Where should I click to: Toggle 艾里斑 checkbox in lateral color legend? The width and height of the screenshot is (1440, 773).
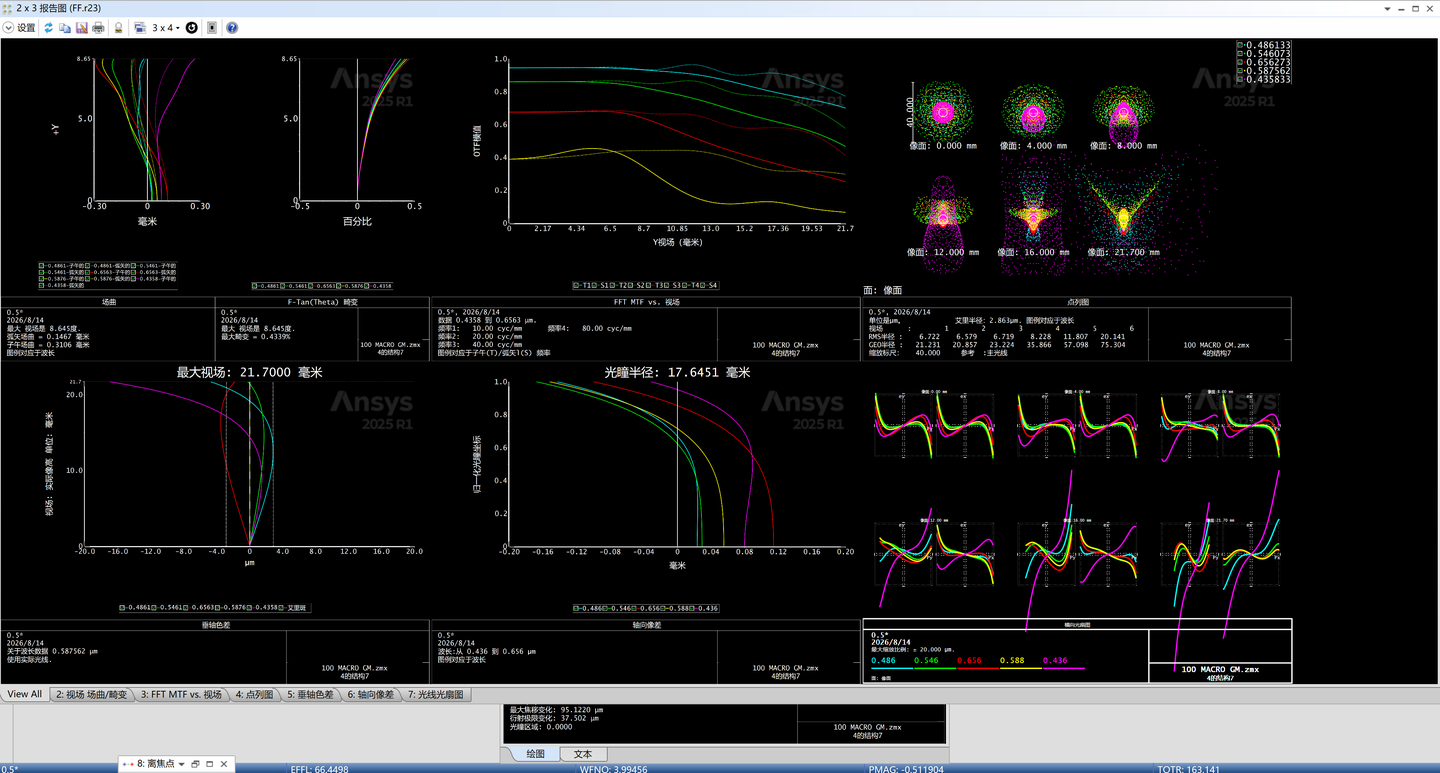pos(282,608)
